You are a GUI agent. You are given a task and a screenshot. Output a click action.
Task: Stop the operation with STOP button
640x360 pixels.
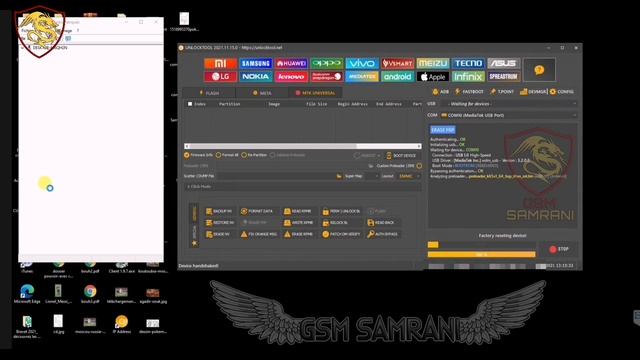[559, 249]
